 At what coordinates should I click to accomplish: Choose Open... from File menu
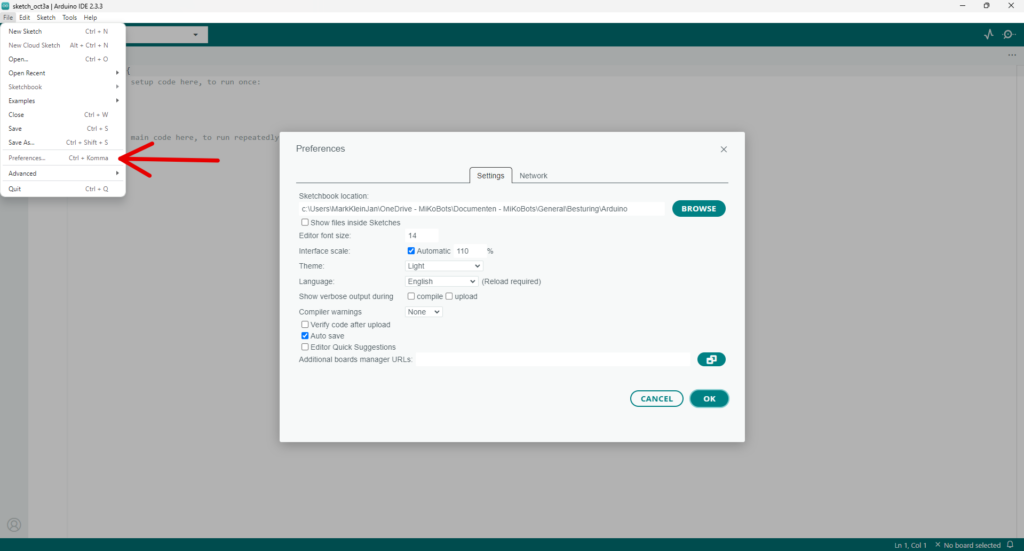(x=63, y=59)
